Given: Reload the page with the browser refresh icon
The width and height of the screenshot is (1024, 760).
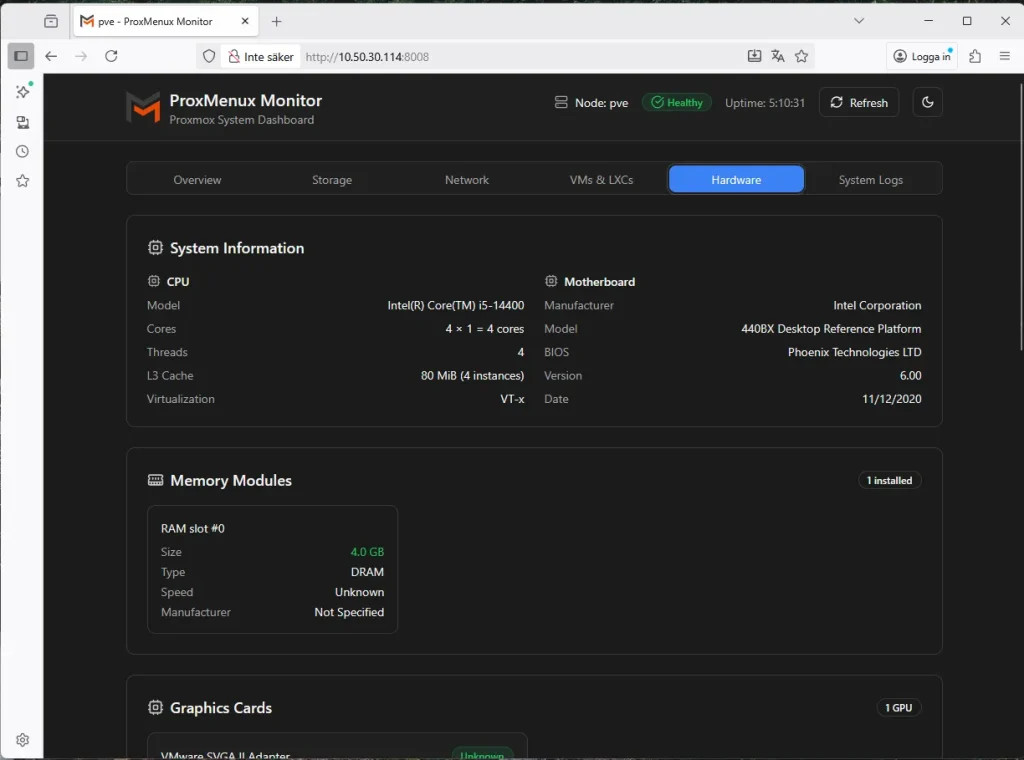Looking at the screenshot, I should point(111,56).
